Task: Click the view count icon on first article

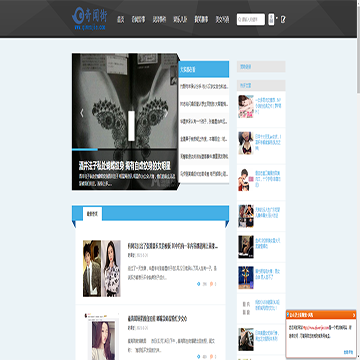Action: coord(199,284)
